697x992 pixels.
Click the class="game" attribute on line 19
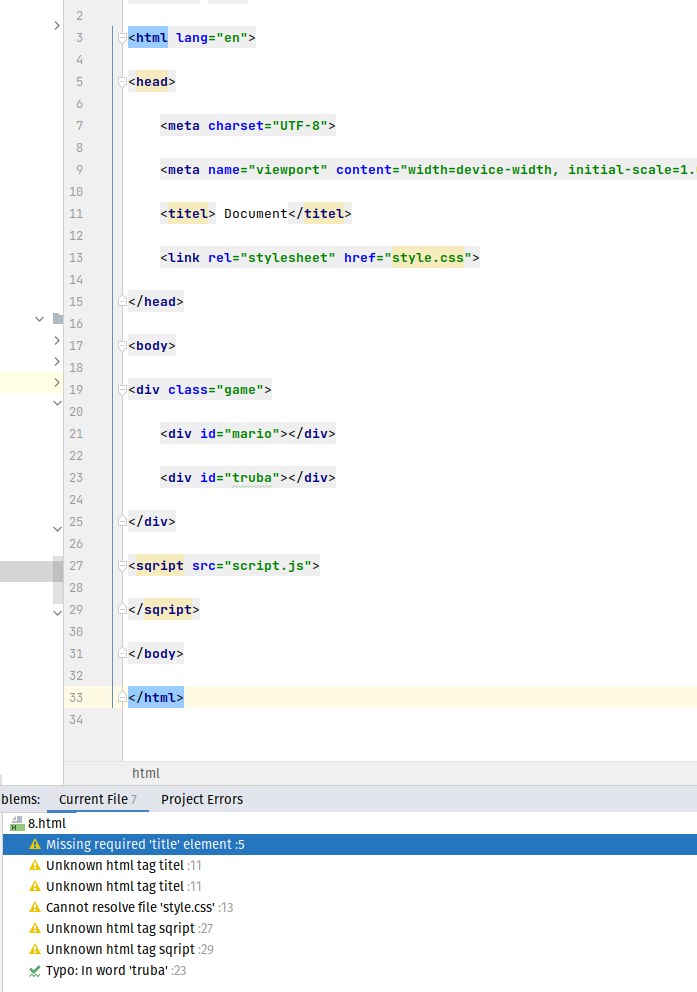click(216, 390)
